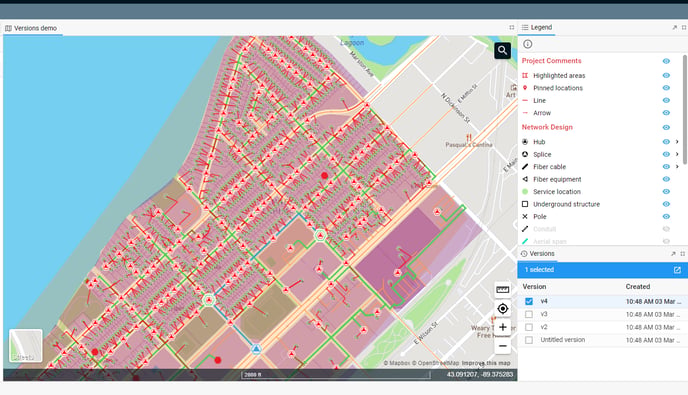
Task: Click the large red dot in map center
Action: [324, 175]
